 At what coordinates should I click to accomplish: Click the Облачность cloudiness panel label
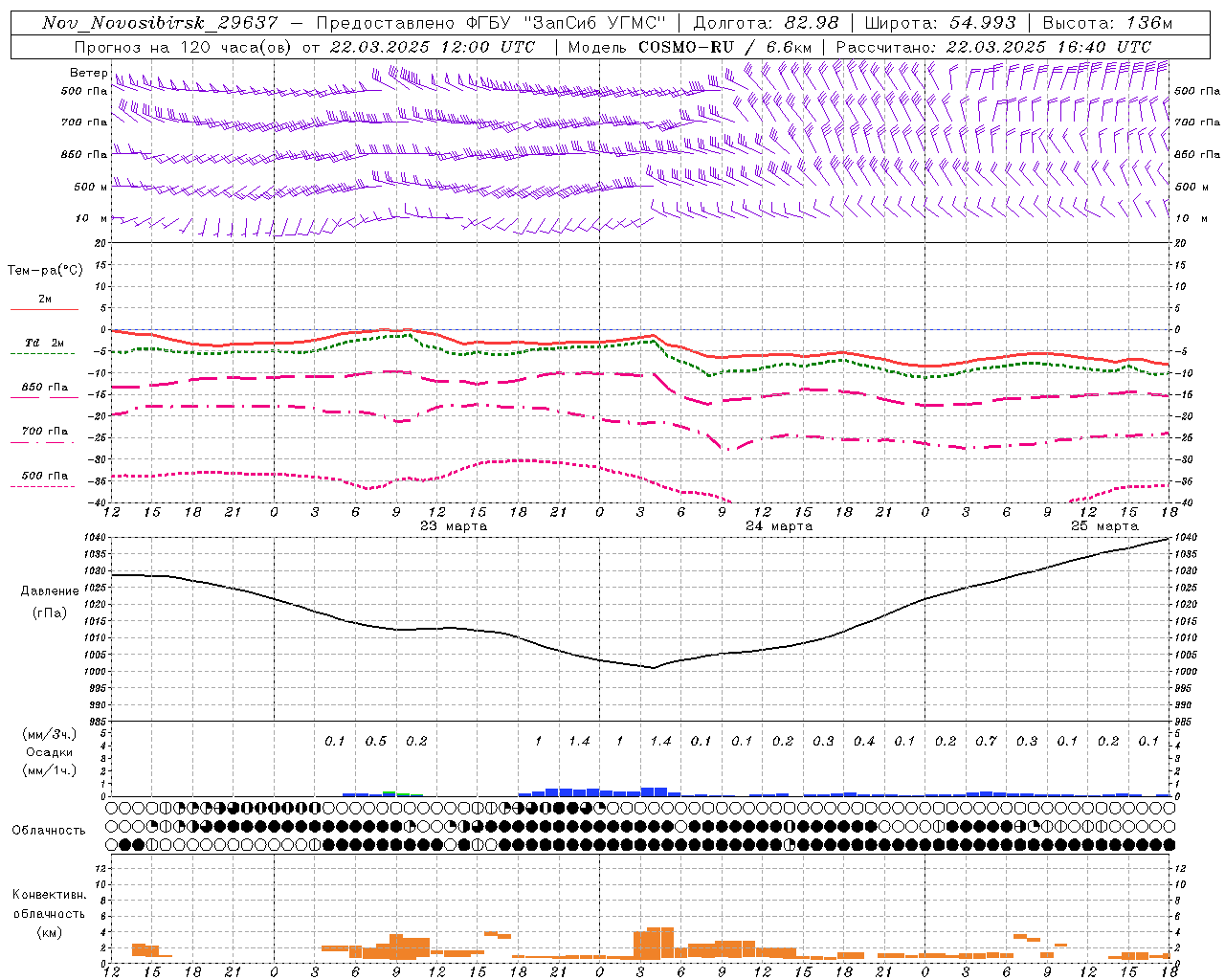pyautogui.click(x=49, y=830)
